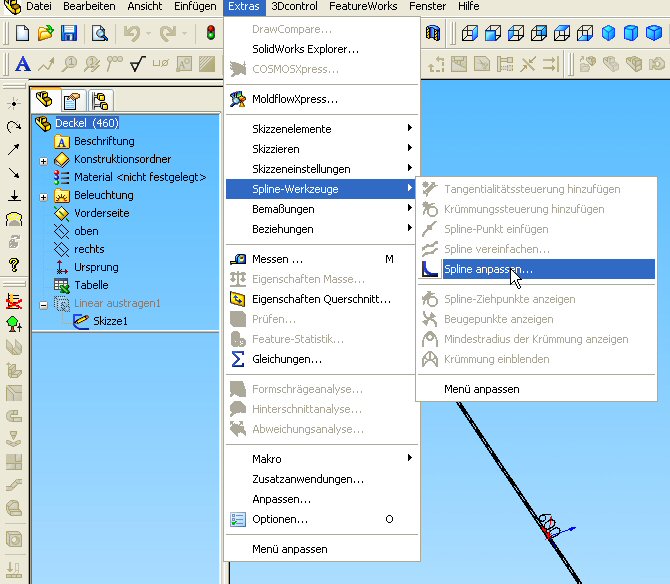Screen dimensions: 670x584
Task: Click the Gleichungen sigma icon
Action: click(238, 359)
